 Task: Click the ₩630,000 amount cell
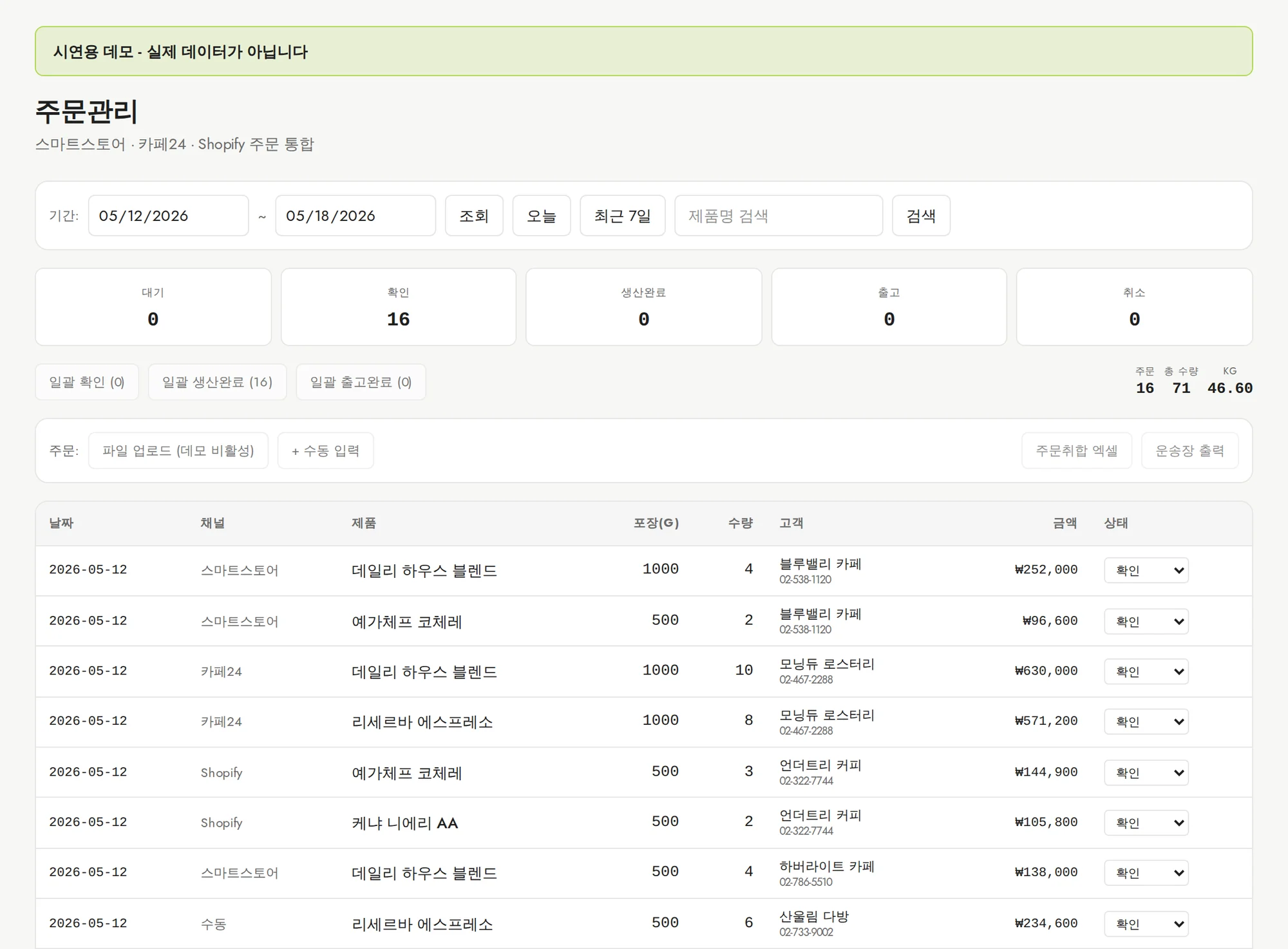coord(1046,671)
